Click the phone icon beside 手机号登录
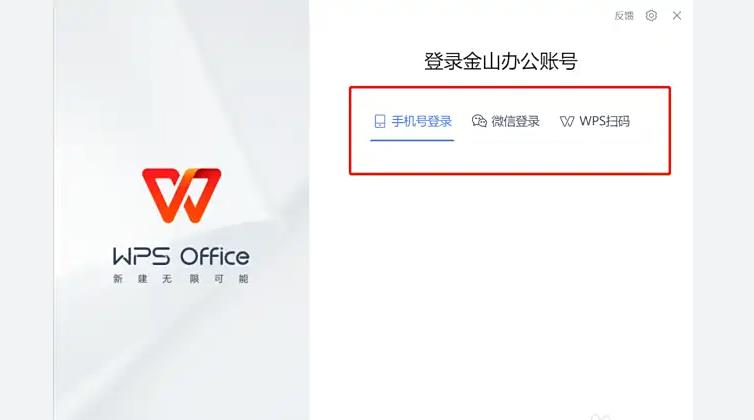The height and width of the screenshot is (420, 754). pos(380,121)
